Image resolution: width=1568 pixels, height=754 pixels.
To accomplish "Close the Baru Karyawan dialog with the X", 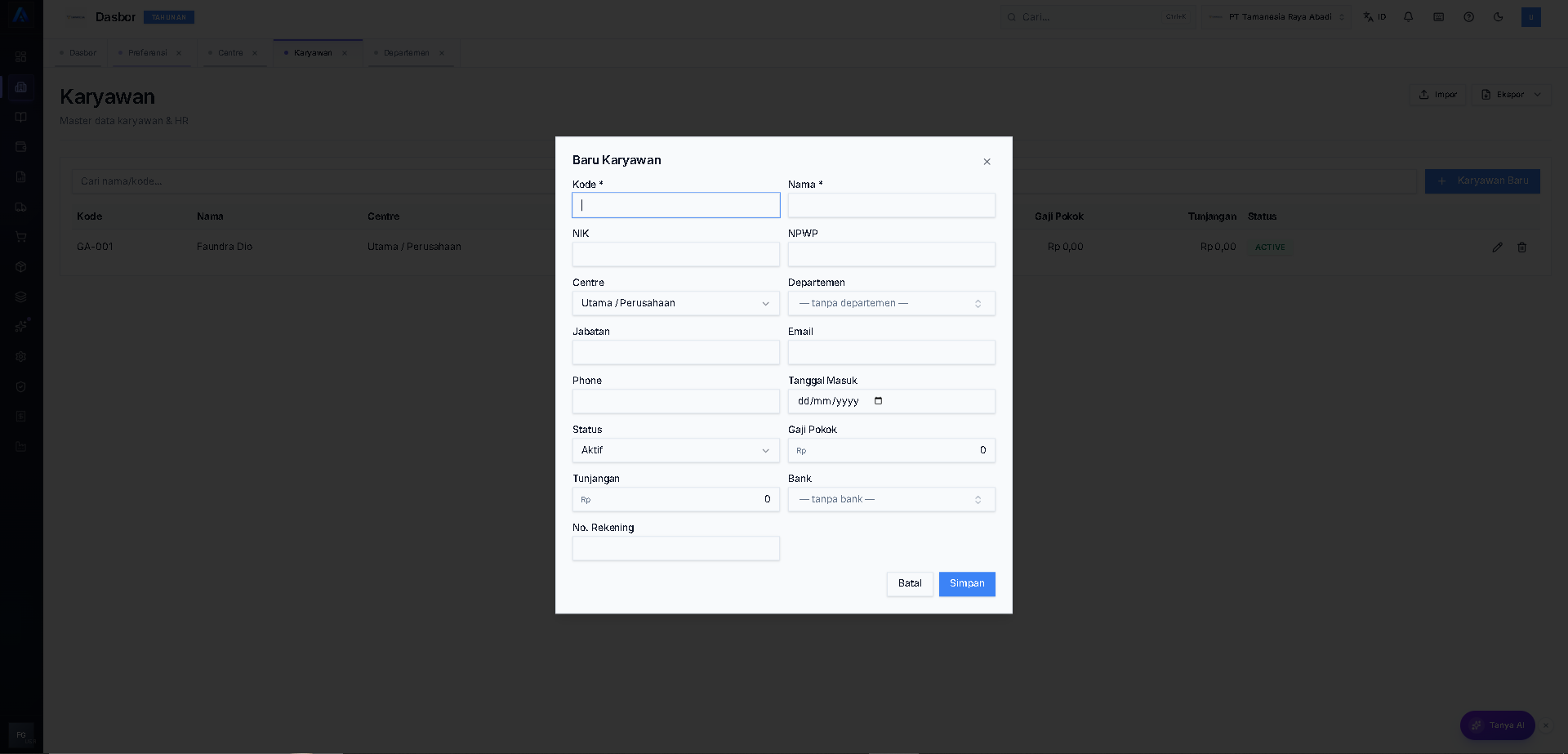I will click(x=987, y=162).
